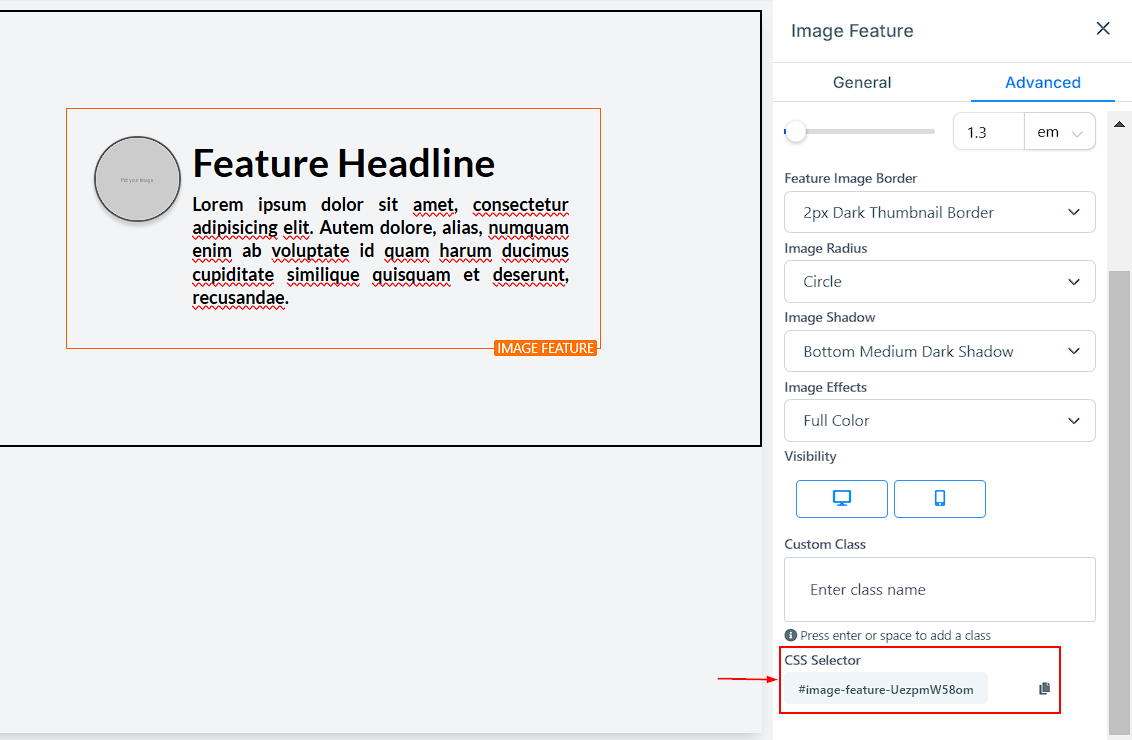
Task: Copy the CSS selector with clipboard icon
Action: (x=1044, y=689)
